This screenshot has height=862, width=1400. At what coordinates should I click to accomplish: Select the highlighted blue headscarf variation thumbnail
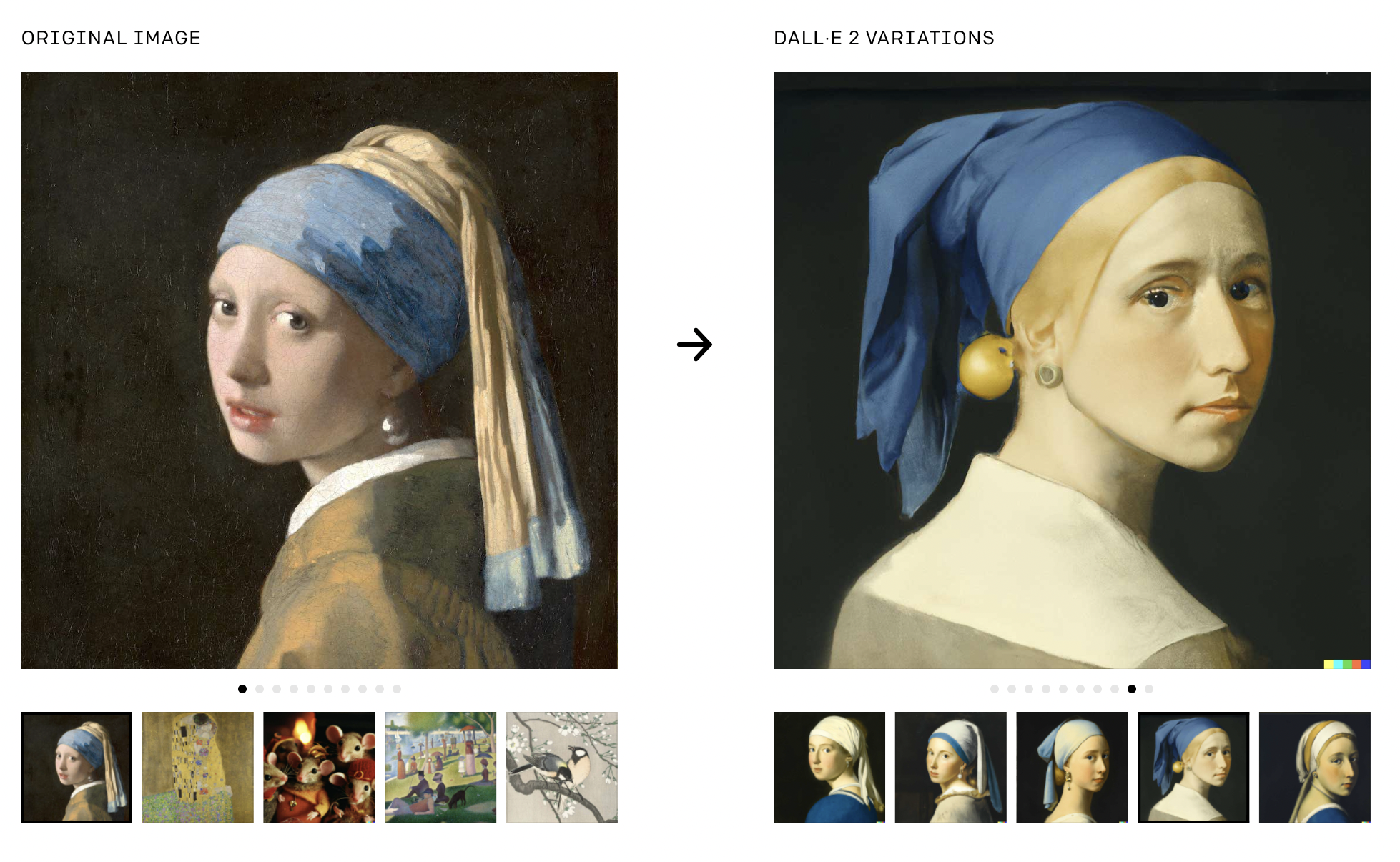(1193, 767)
